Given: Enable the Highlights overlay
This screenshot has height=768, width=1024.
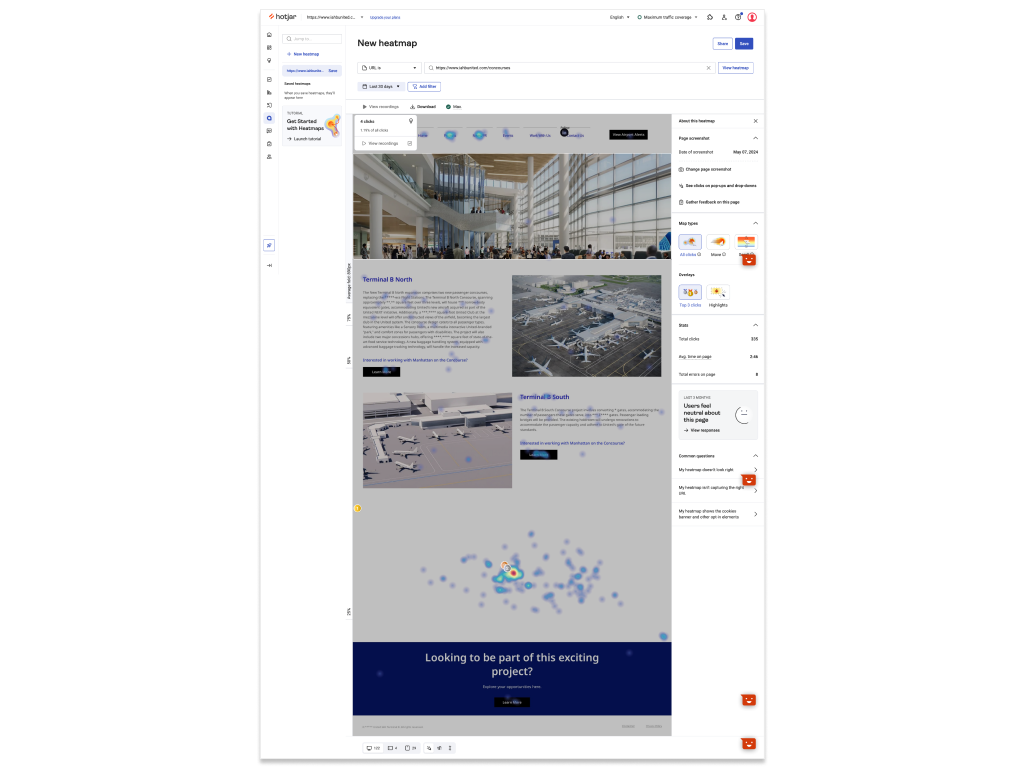Looking at the screenshot, I should coord(718,295).
